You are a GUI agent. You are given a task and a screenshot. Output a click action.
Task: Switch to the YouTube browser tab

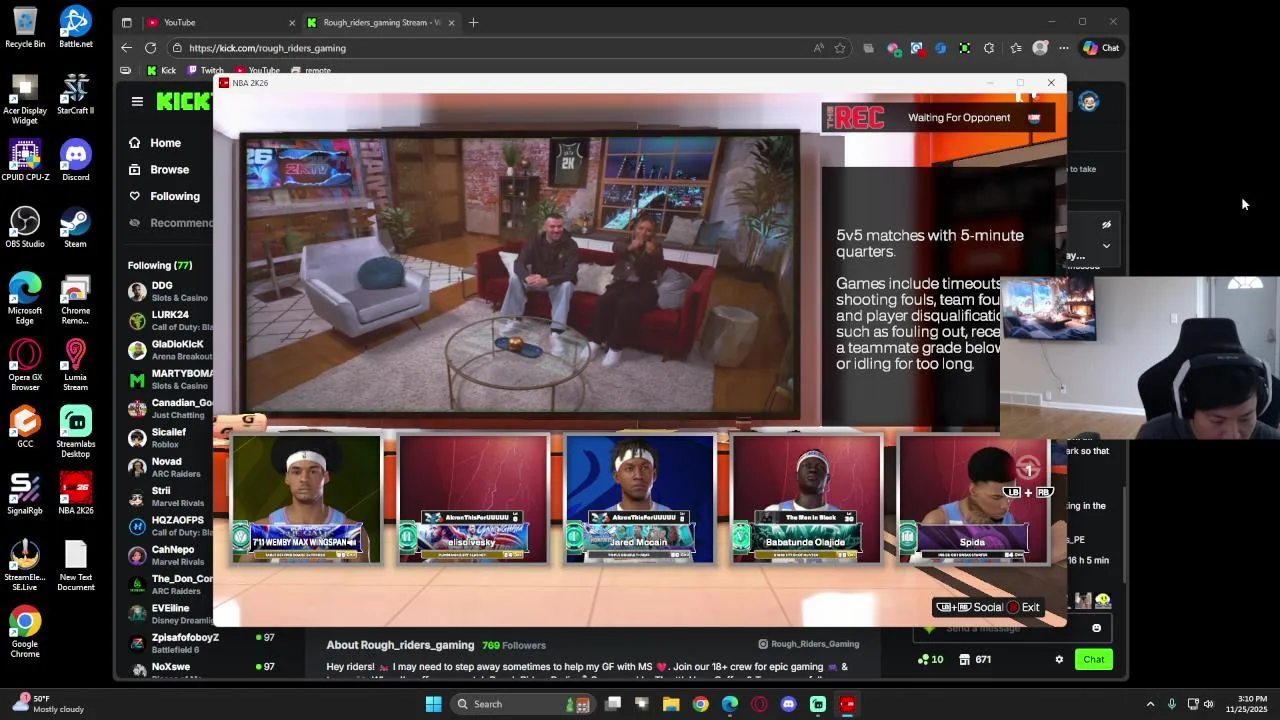(x=220, y=22)
